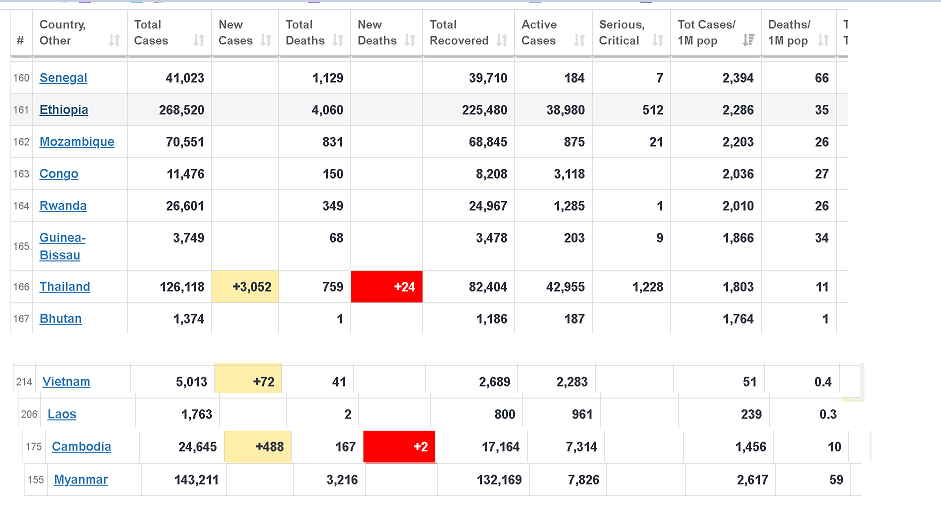Select Thailand serious critical 1,228
This screenshot has width=941, height=532.
click(648, 287)
